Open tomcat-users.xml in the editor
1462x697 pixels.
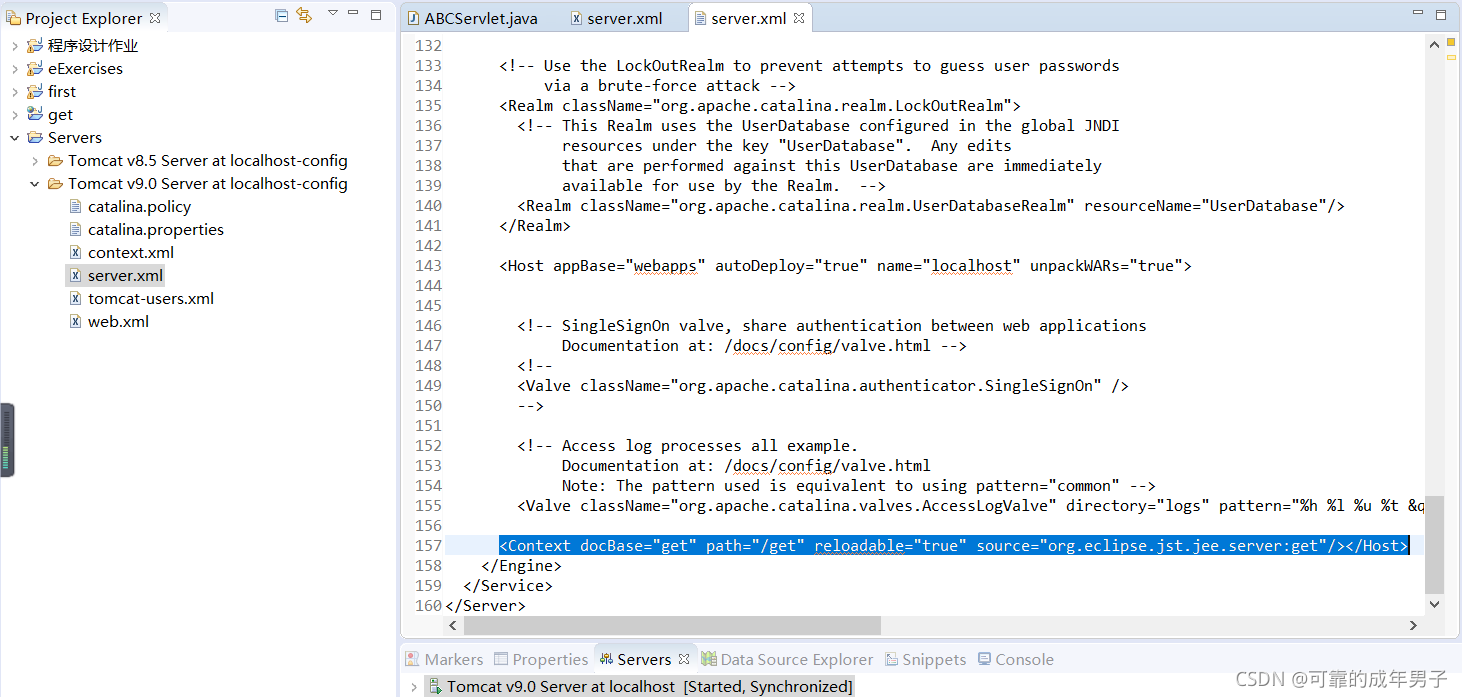click(150, 298)
